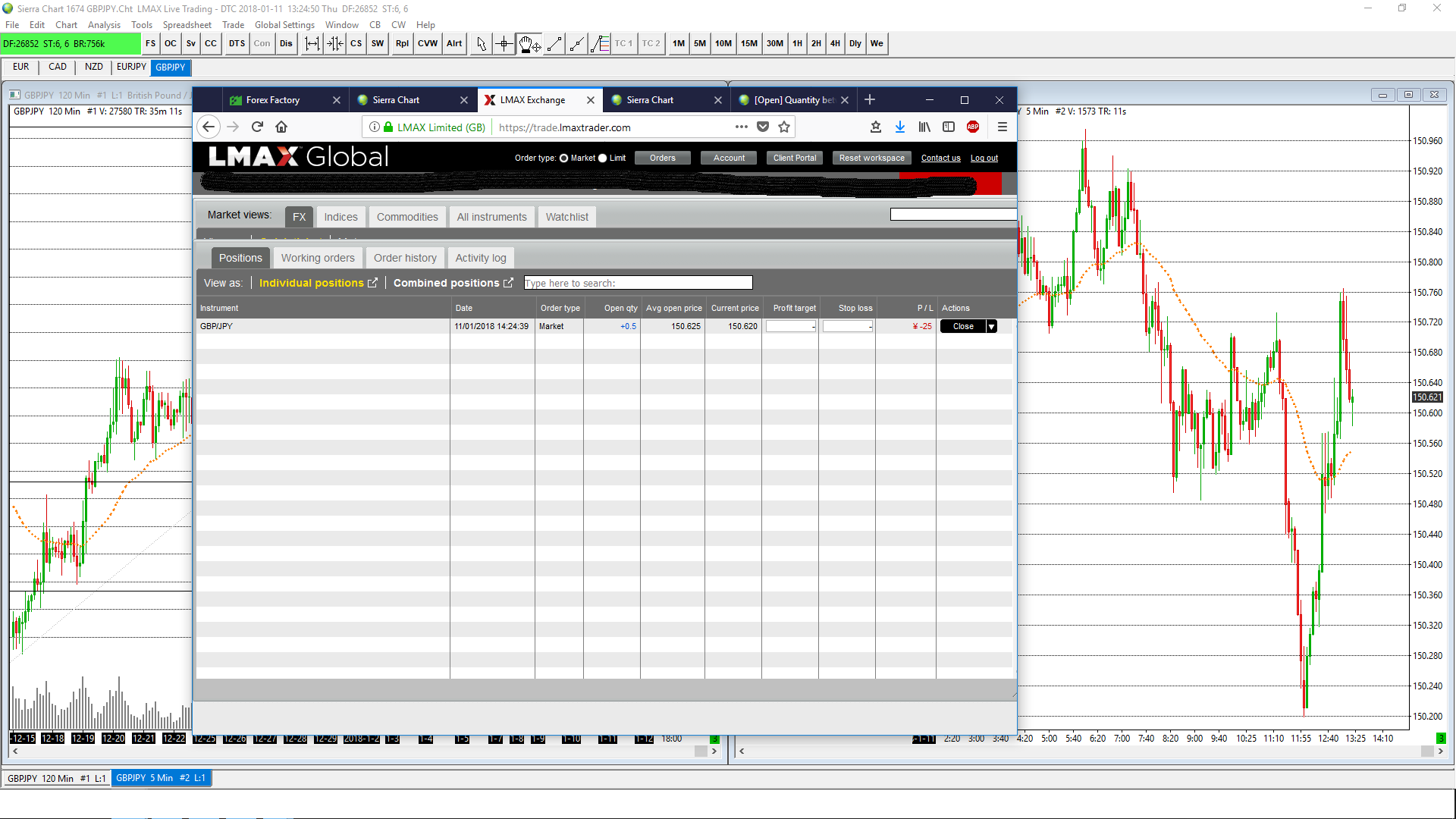Open the Global Settings menu
Viewport: 1456px width, 819px height.
pyautogui.click(x=284, y=25)
